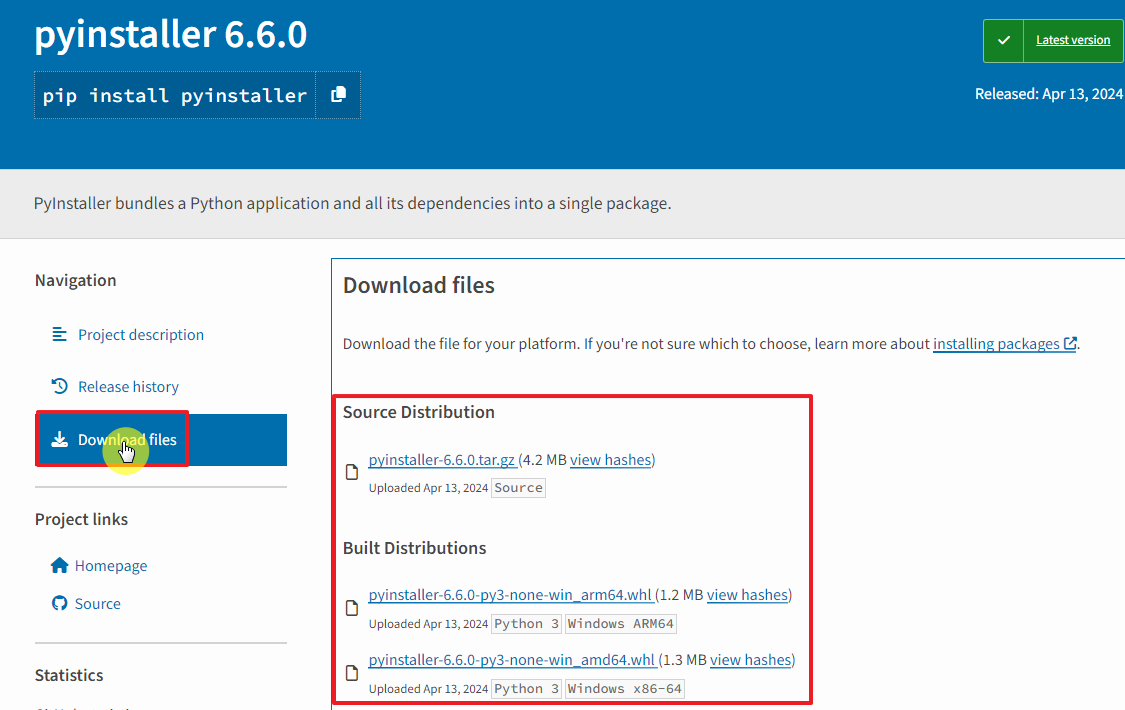Click file icon beside win_arm64.whl
The height and width of the screenshot is (710, 1125).
coord(352,608)
